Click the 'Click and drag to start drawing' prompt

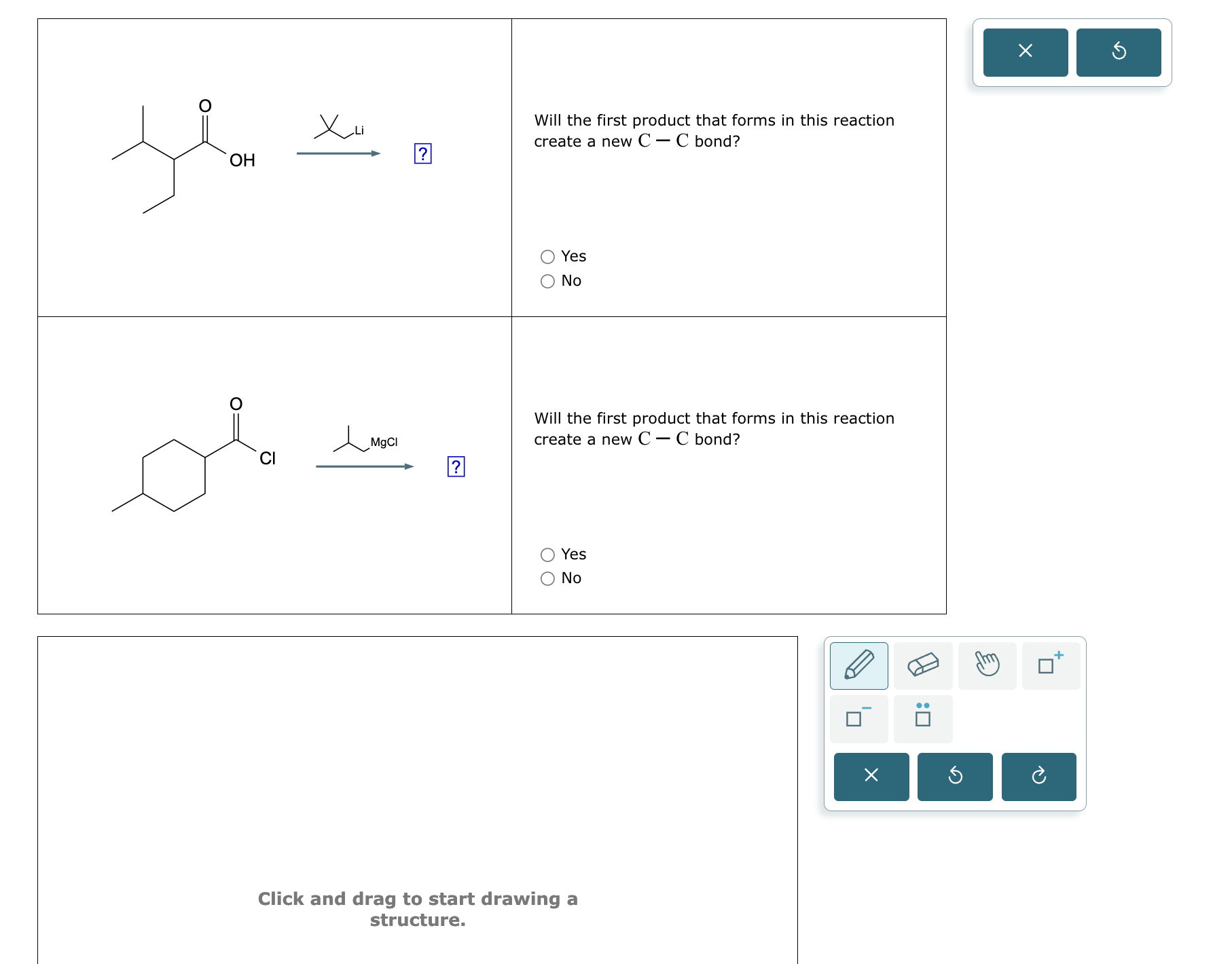[417, 909]
